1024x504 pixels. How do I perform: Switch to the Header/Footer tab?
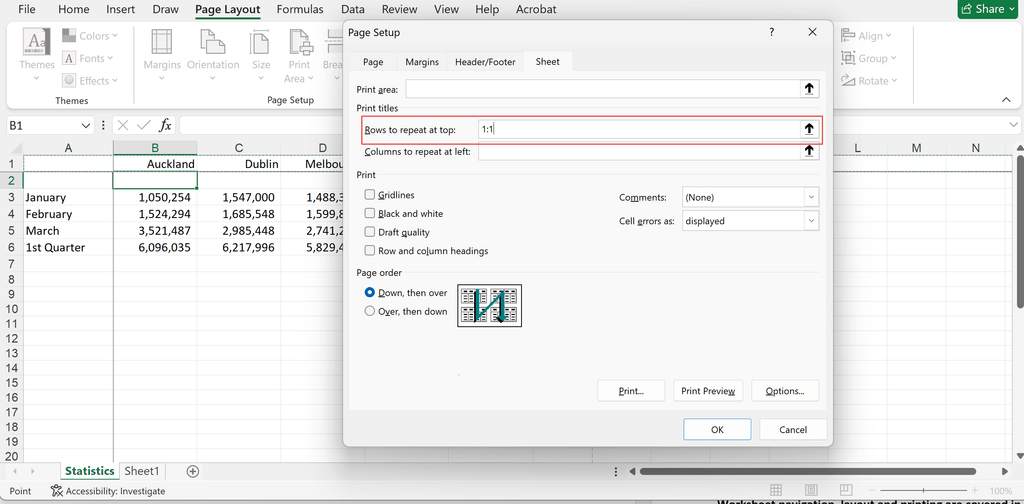pos(485,62)
